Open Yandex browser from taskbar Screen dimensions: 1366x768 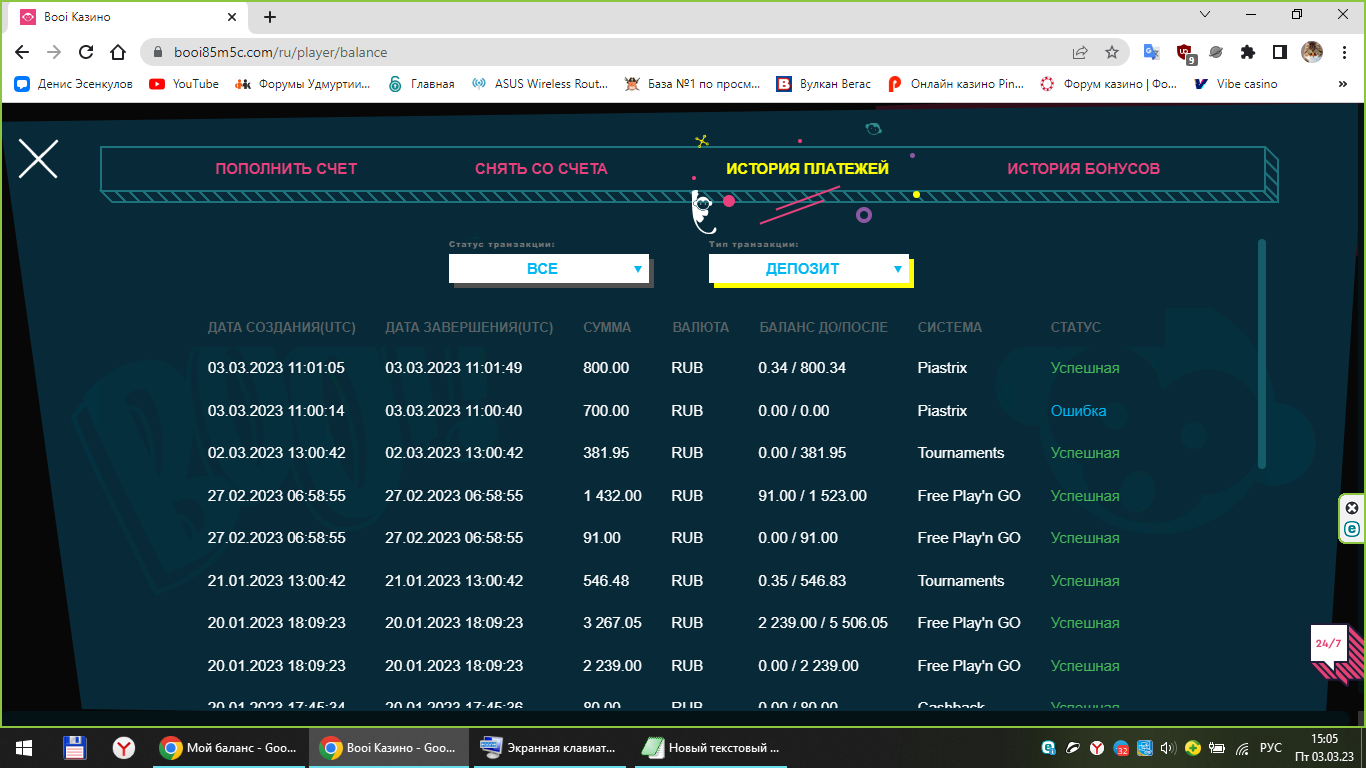coord(124,747)
